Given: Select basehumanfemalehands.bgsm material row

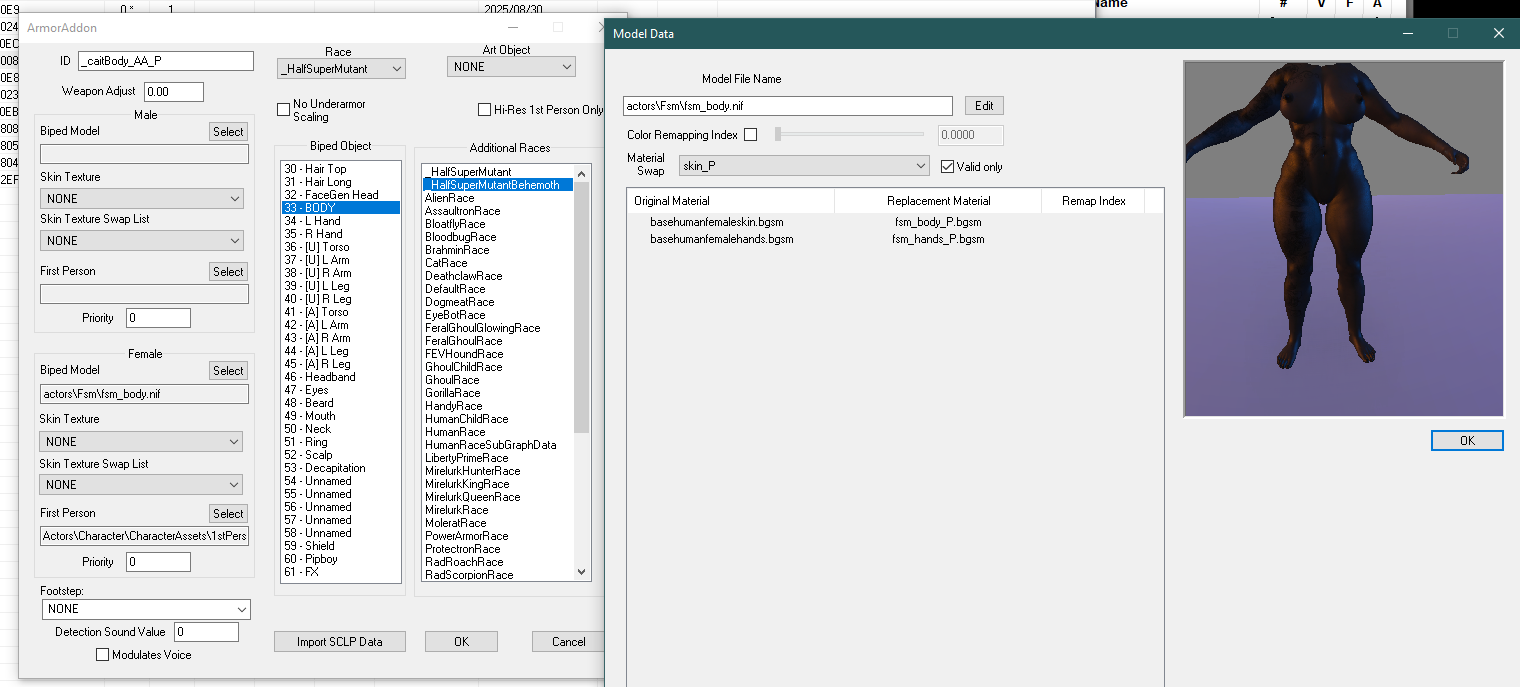Looking at the screenshot, I should [x=895, y=240].
